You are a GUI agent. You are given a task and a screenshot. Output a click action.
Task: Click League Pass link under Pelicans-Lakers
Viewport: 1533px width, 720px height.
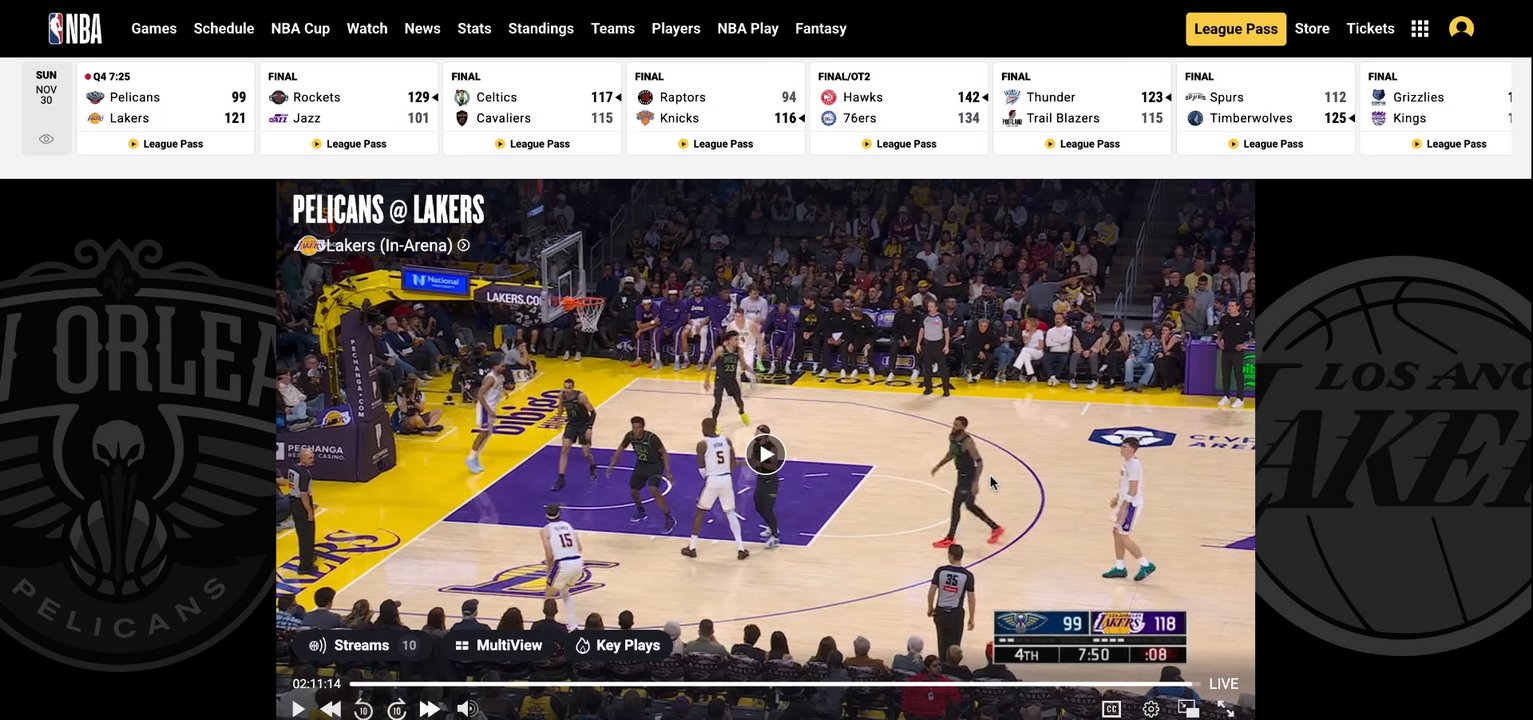point(166,144)
